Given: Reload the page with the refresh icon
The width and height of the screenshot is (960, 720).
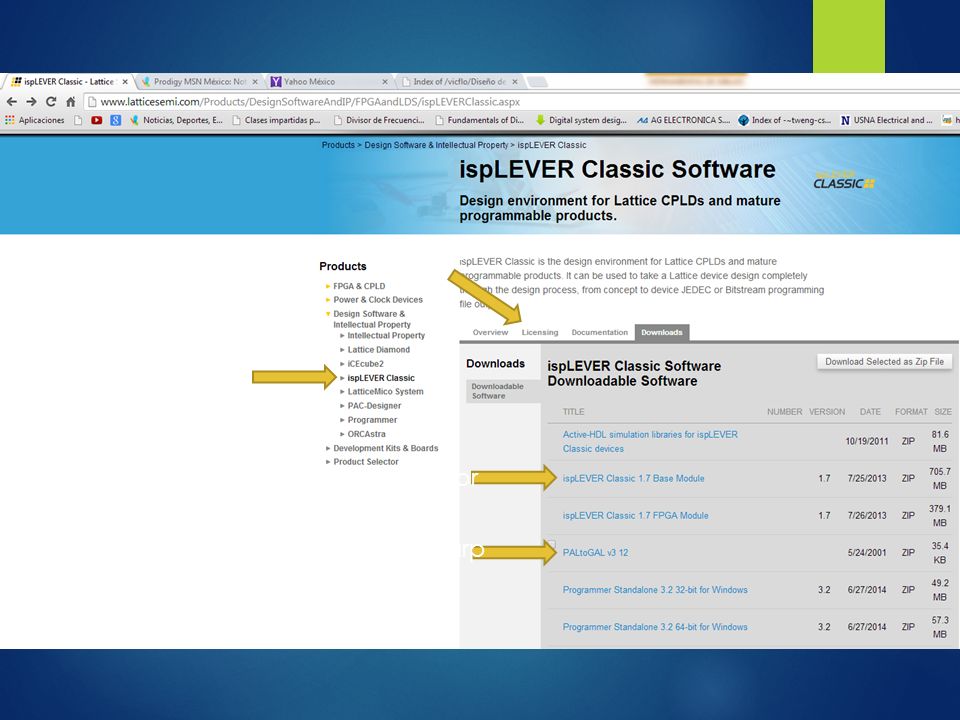Looking at the screenshot, I should click(51, 102).
